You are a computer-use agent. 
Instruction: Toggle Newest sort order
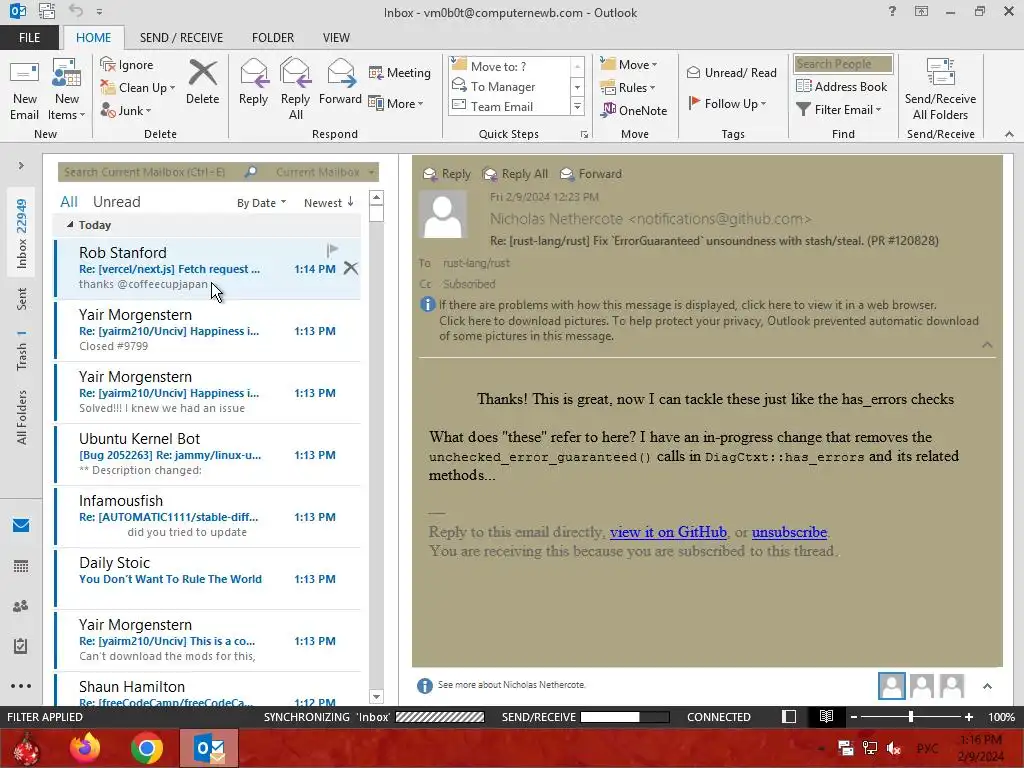pos(328,202)
